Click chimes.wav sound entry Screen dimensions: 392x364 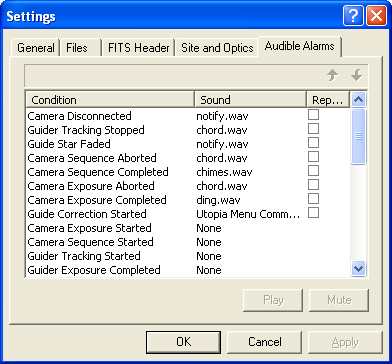coord(224,172)
